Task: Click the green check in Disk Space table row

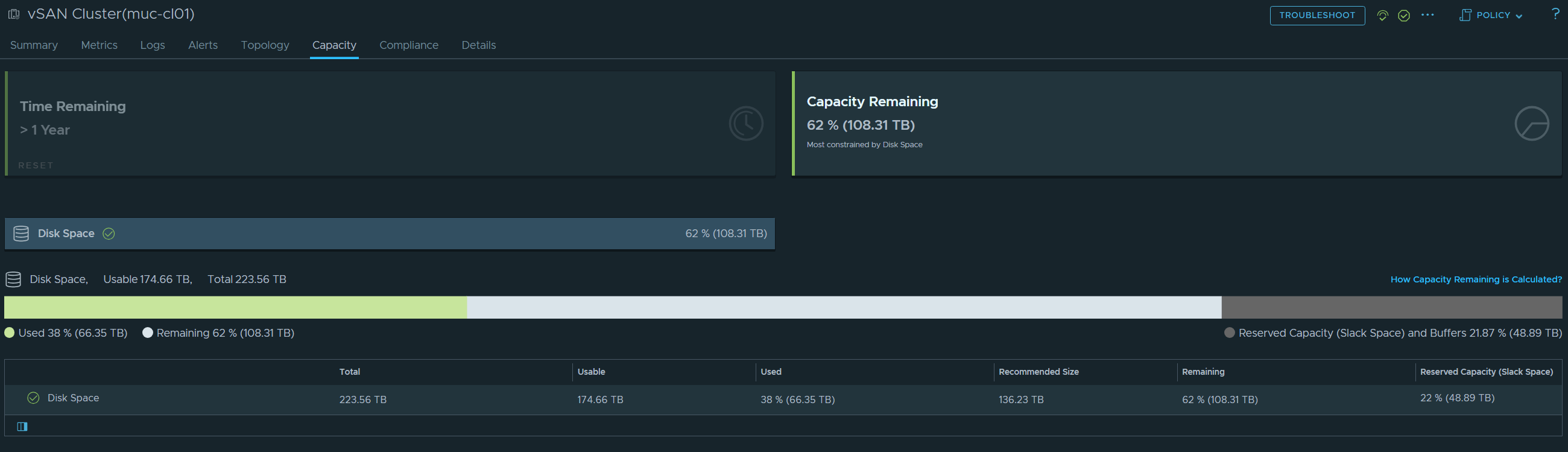Action: pos(34,398)
